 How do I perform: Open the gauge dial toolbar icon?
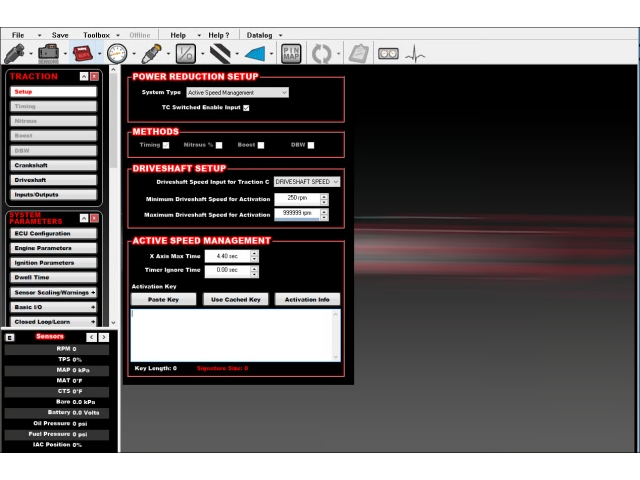[117, 53]
